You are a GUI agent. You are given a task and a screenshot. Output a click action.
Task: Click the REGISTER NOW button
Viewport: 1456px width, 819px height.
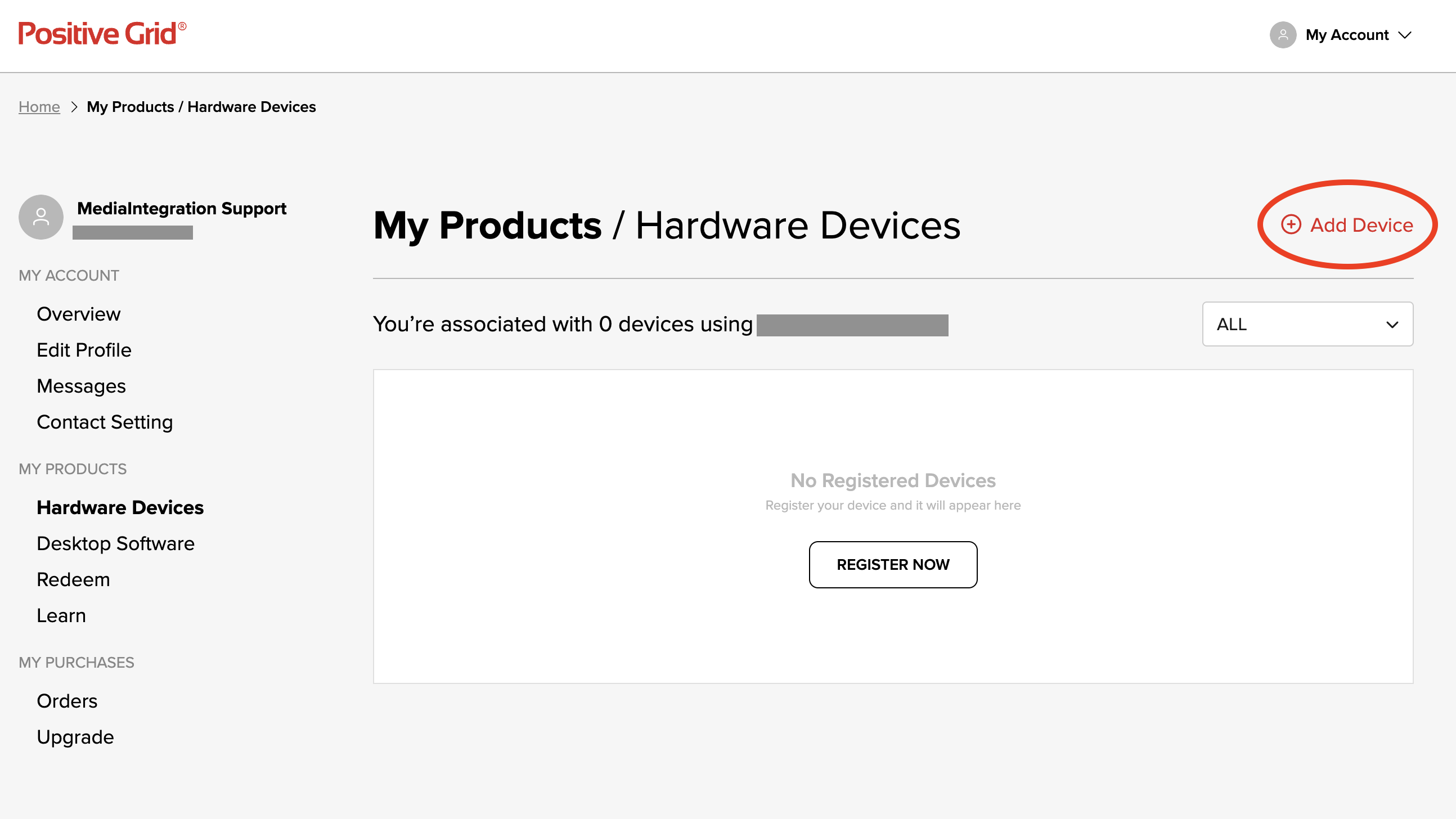point(892,564)
